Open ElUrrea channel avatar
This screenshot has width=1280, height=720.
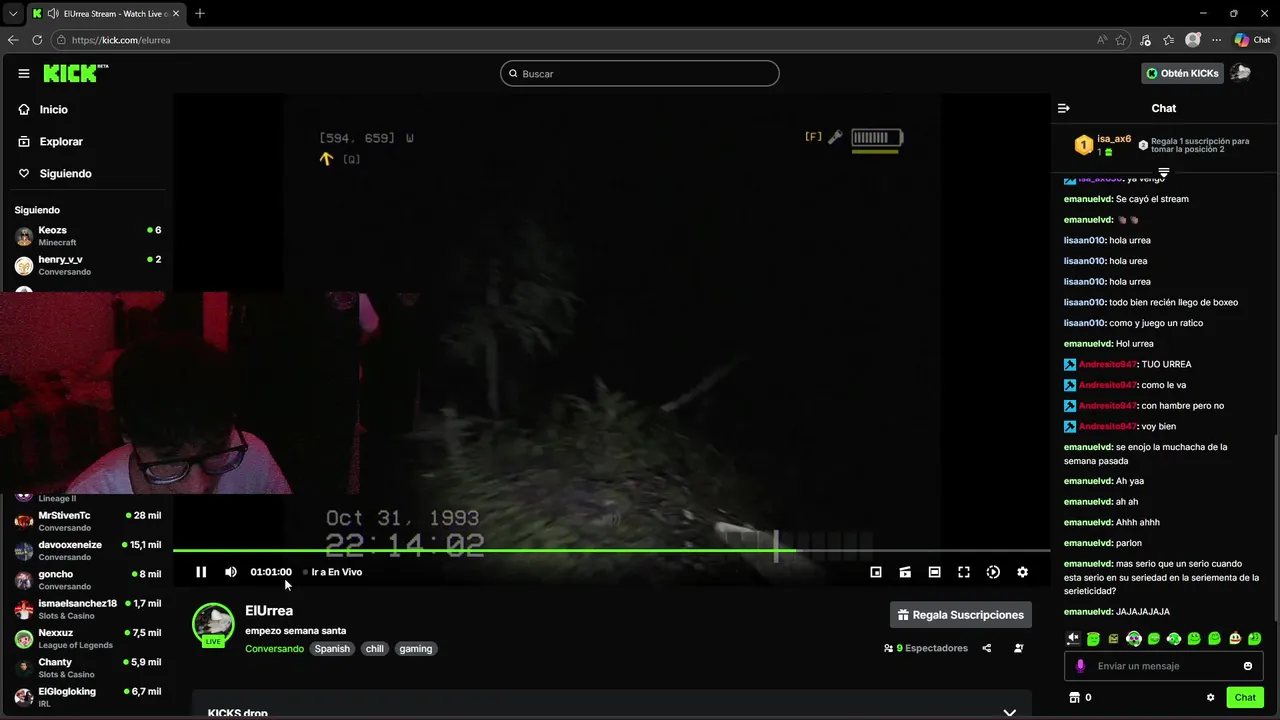pos(213,624)
